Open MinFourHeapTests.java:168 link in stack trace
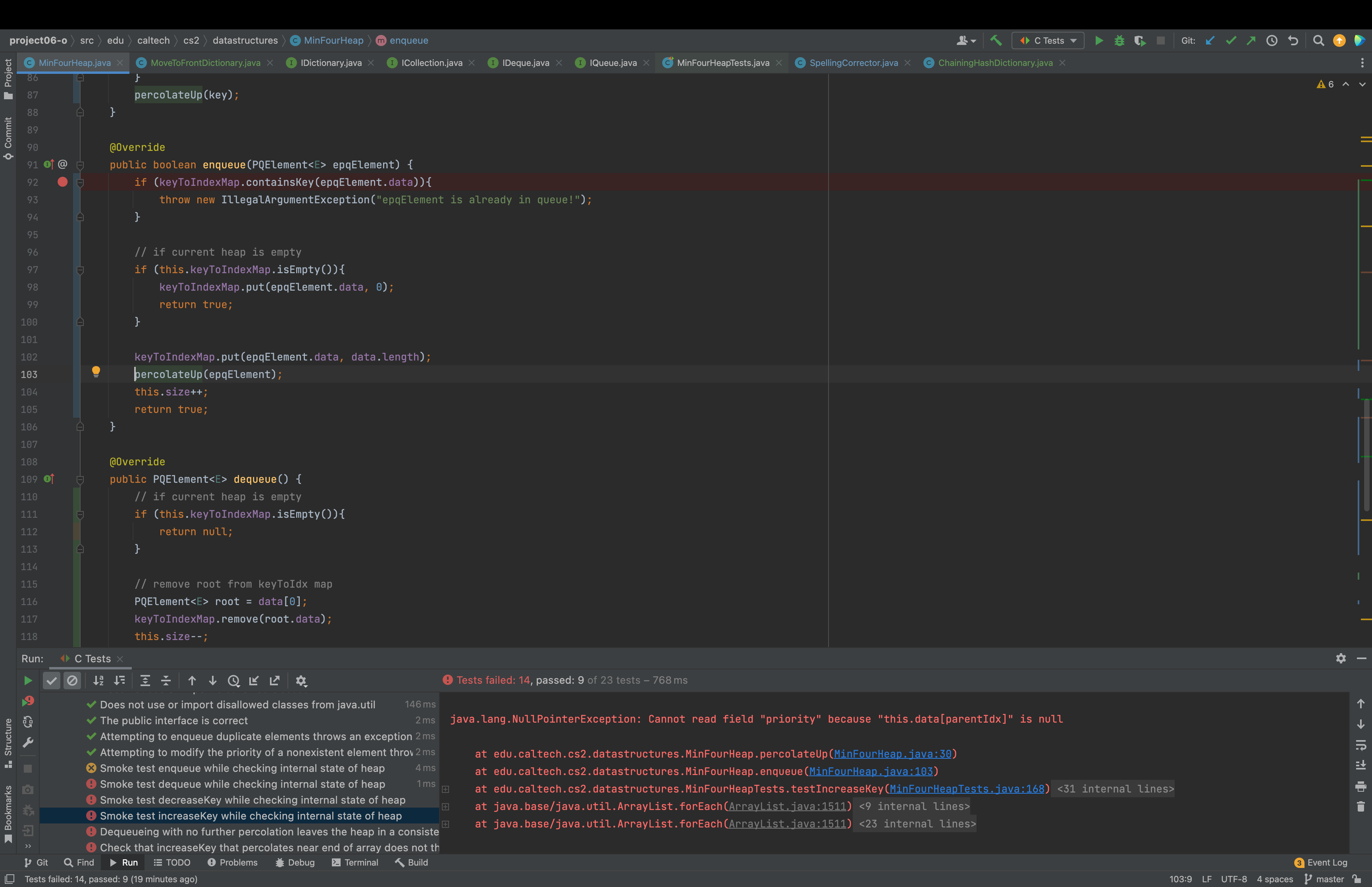1372x887 pixels. coord(967,789)
